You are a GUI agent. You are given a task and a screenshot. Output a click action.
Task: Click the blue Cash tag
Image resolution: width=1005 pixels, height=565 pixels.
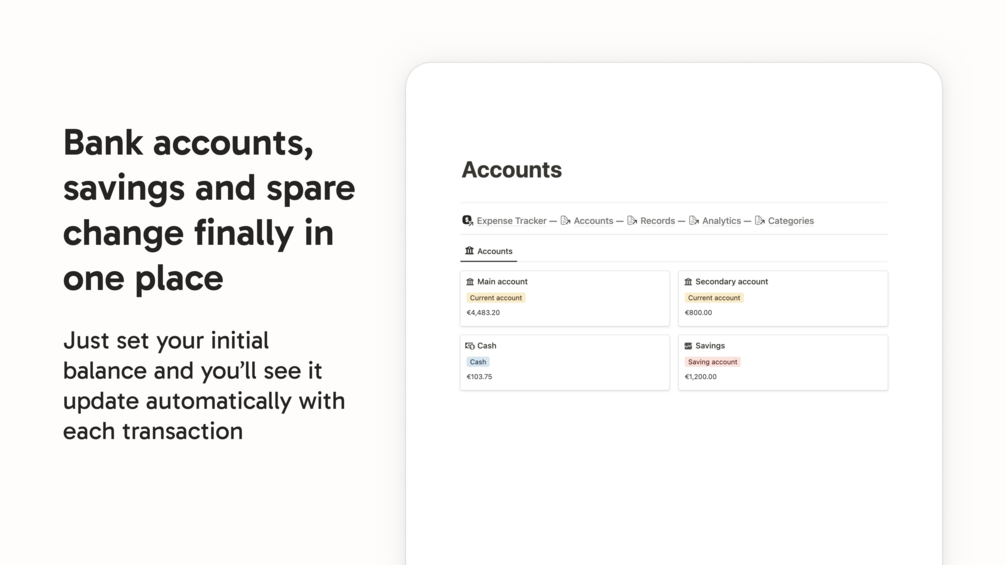[478, 362]
